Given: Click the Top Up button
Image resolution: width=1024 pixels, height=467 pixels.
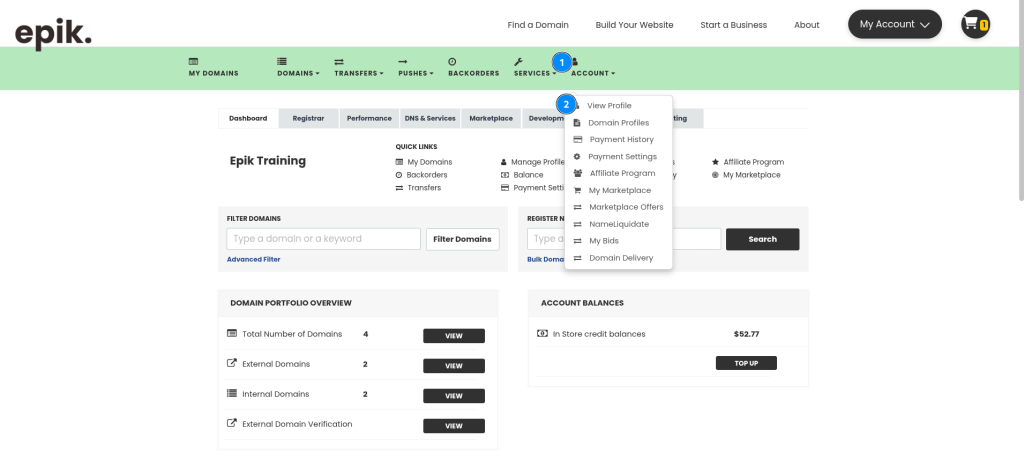Looking at the screenshot, I should 746,363.
